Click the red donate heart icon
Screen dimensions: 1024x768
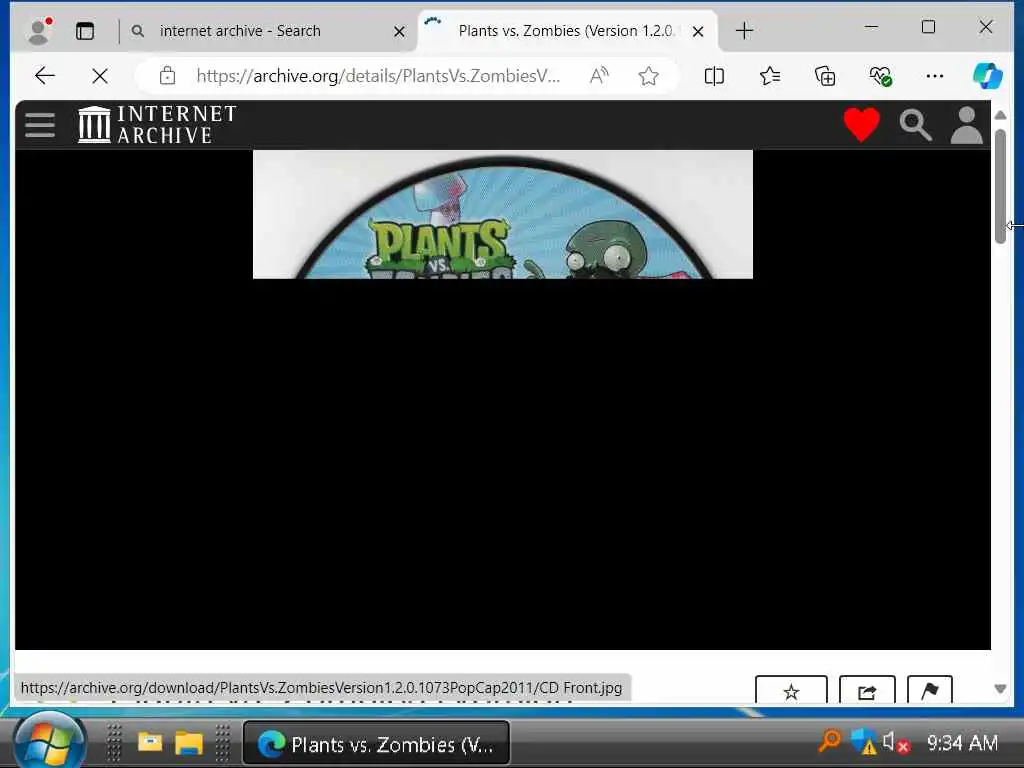861,124
